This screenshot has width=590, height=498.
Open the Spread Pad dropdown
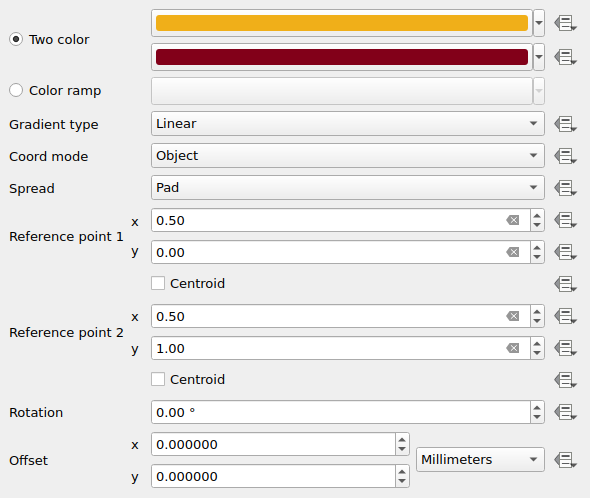[x=348, y=187]
